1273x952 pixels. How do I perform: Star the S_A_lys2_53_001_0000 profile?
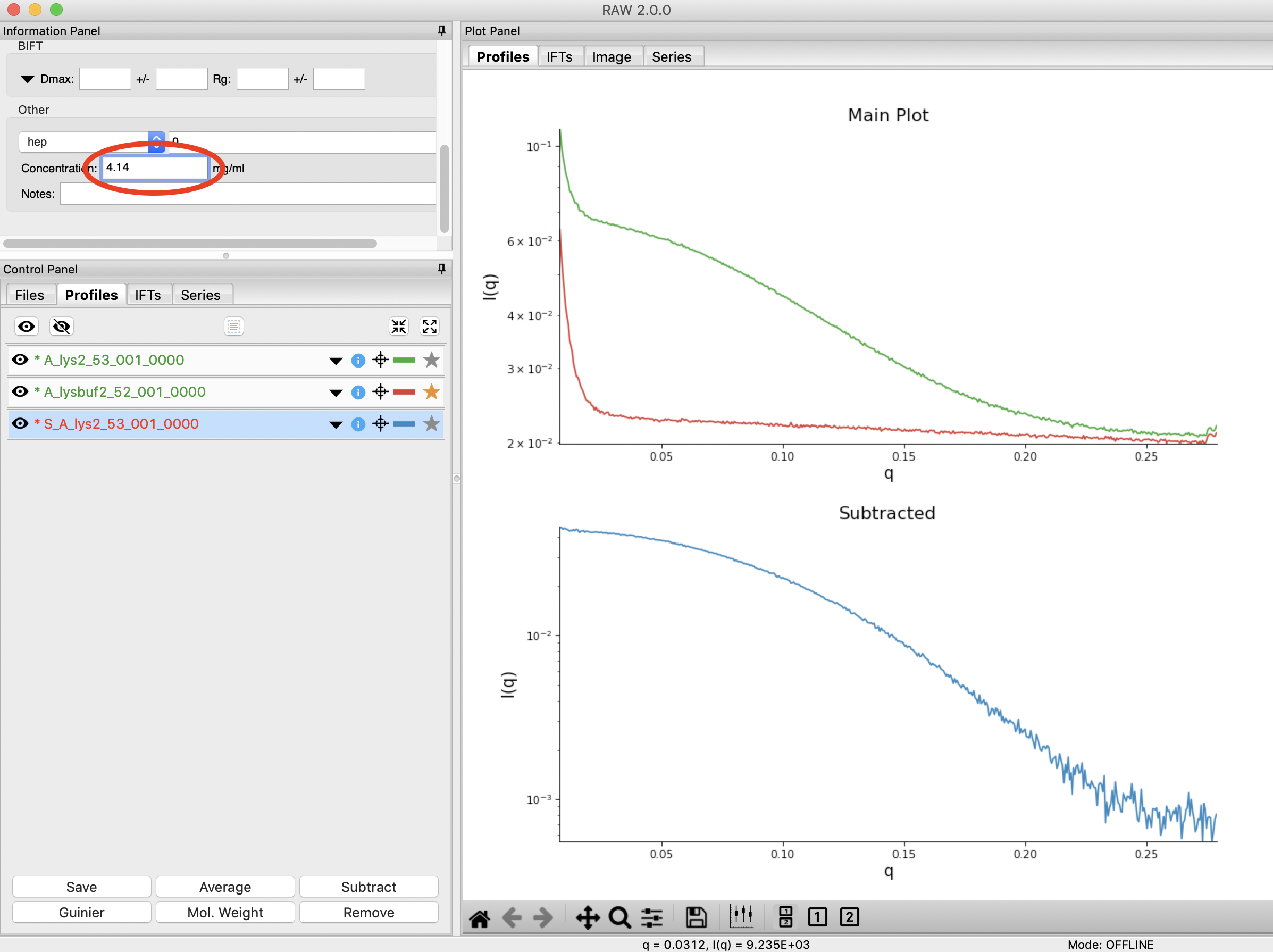coord(431,424)
